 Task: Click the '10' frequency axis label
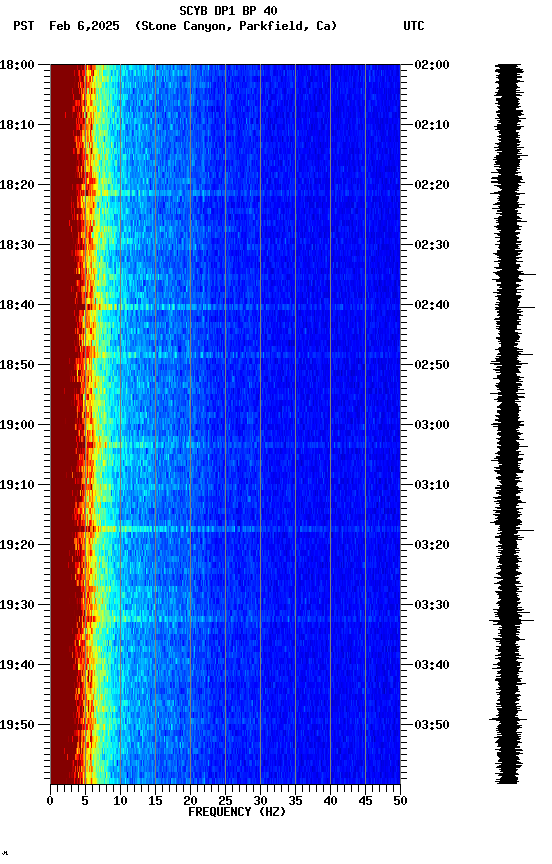coord(120,801)
